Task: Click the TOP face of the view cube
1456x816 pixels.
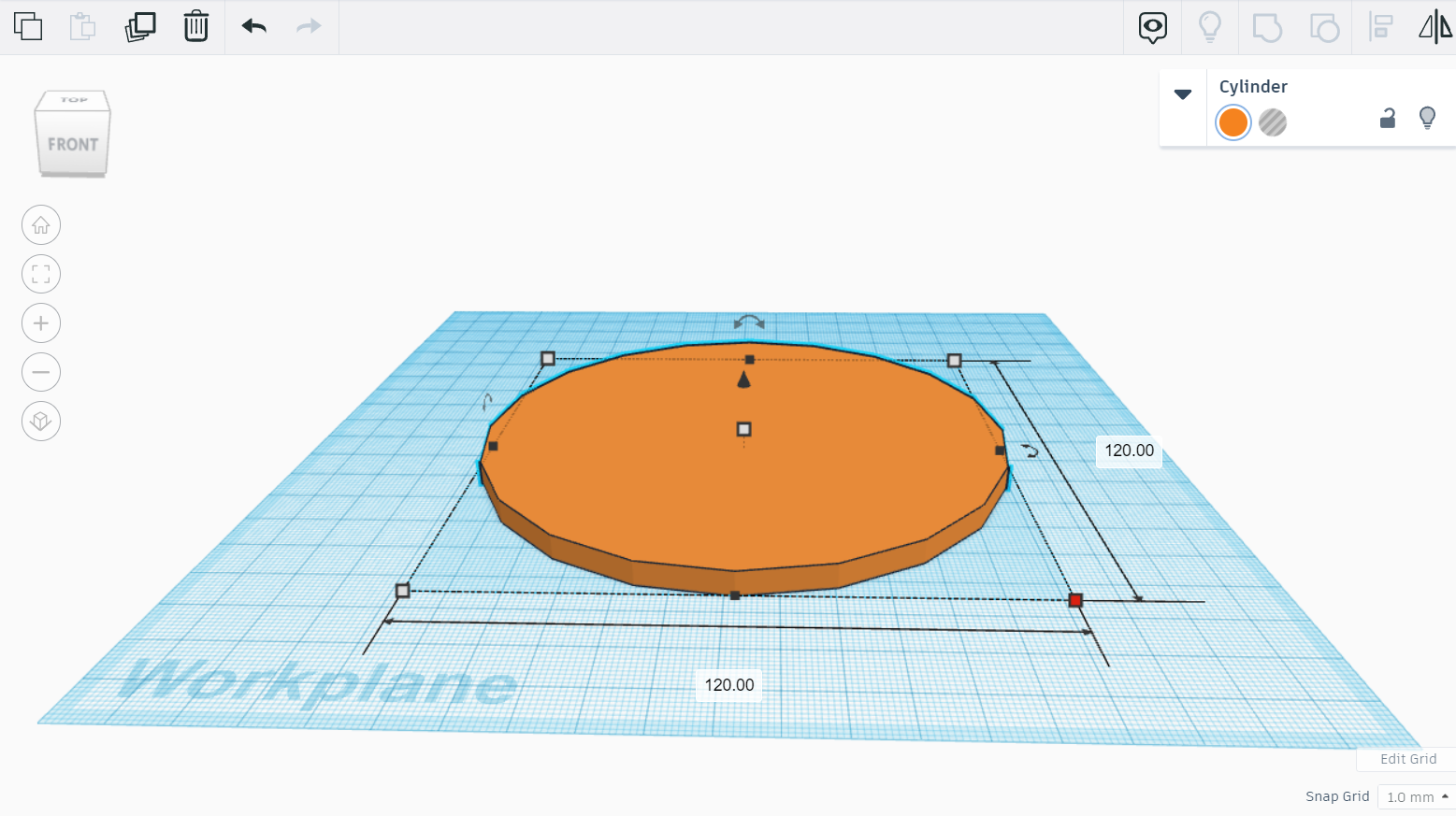Action: click(x=73, y=98)
